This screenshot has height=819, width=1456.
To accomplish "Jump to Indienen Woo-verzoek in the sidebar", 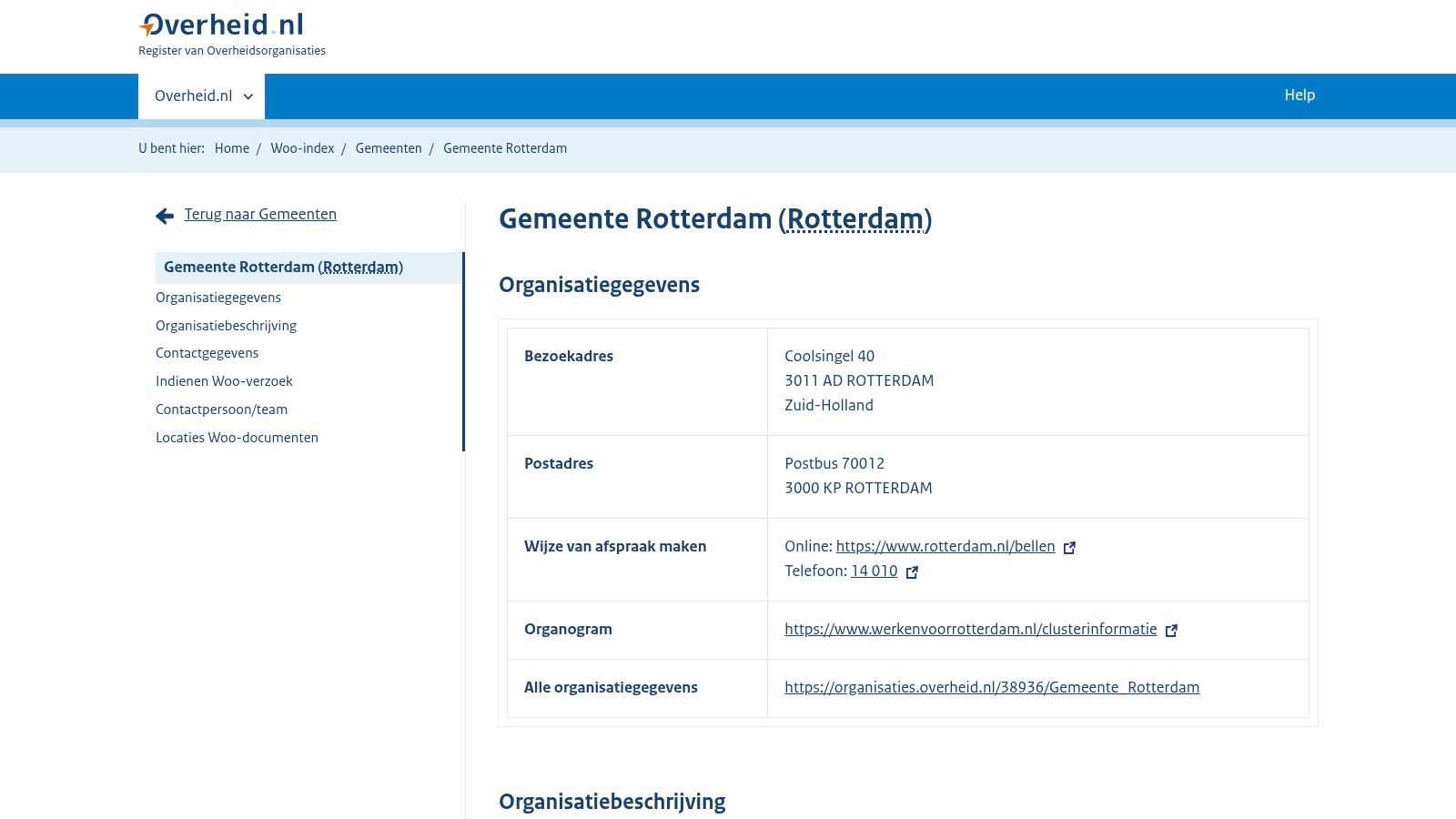I will (224, 381).
